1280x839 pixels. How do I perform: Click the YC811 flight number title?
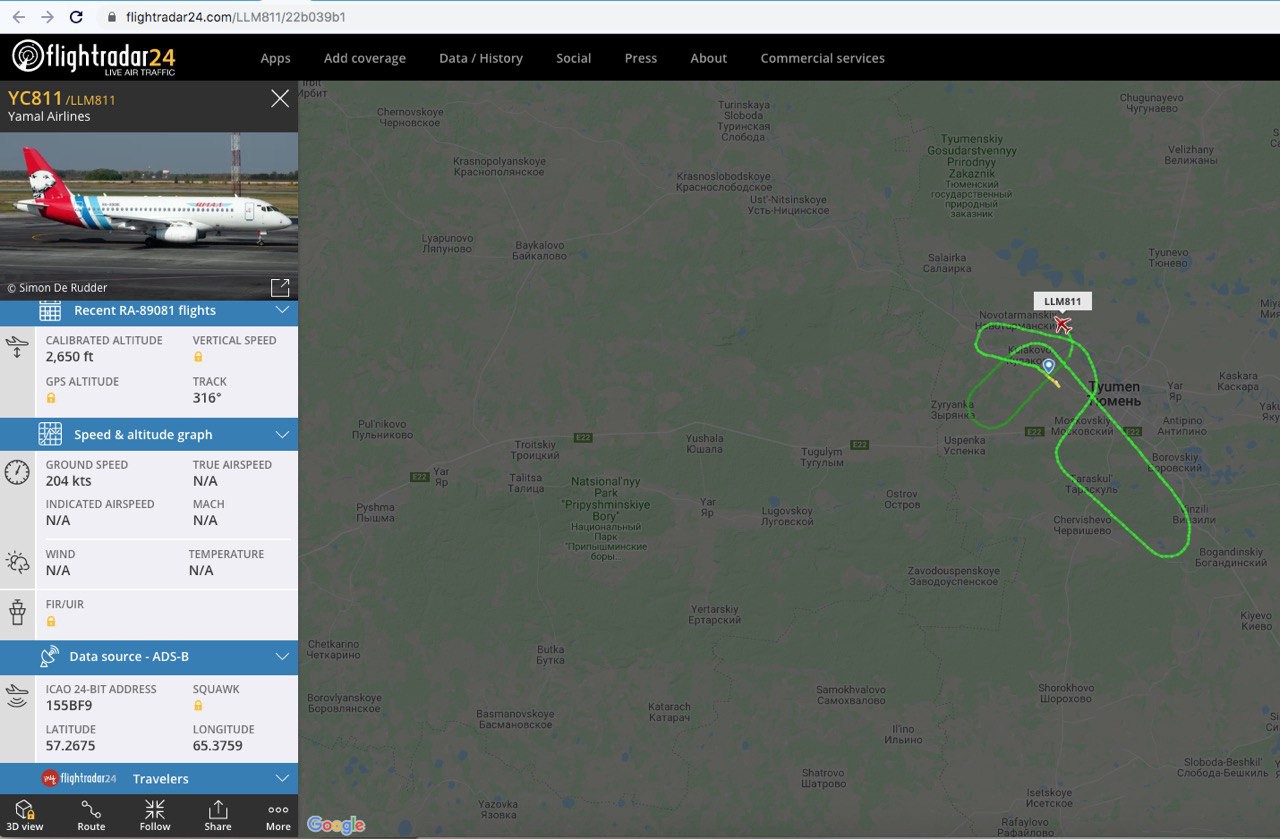coord(36,98)
